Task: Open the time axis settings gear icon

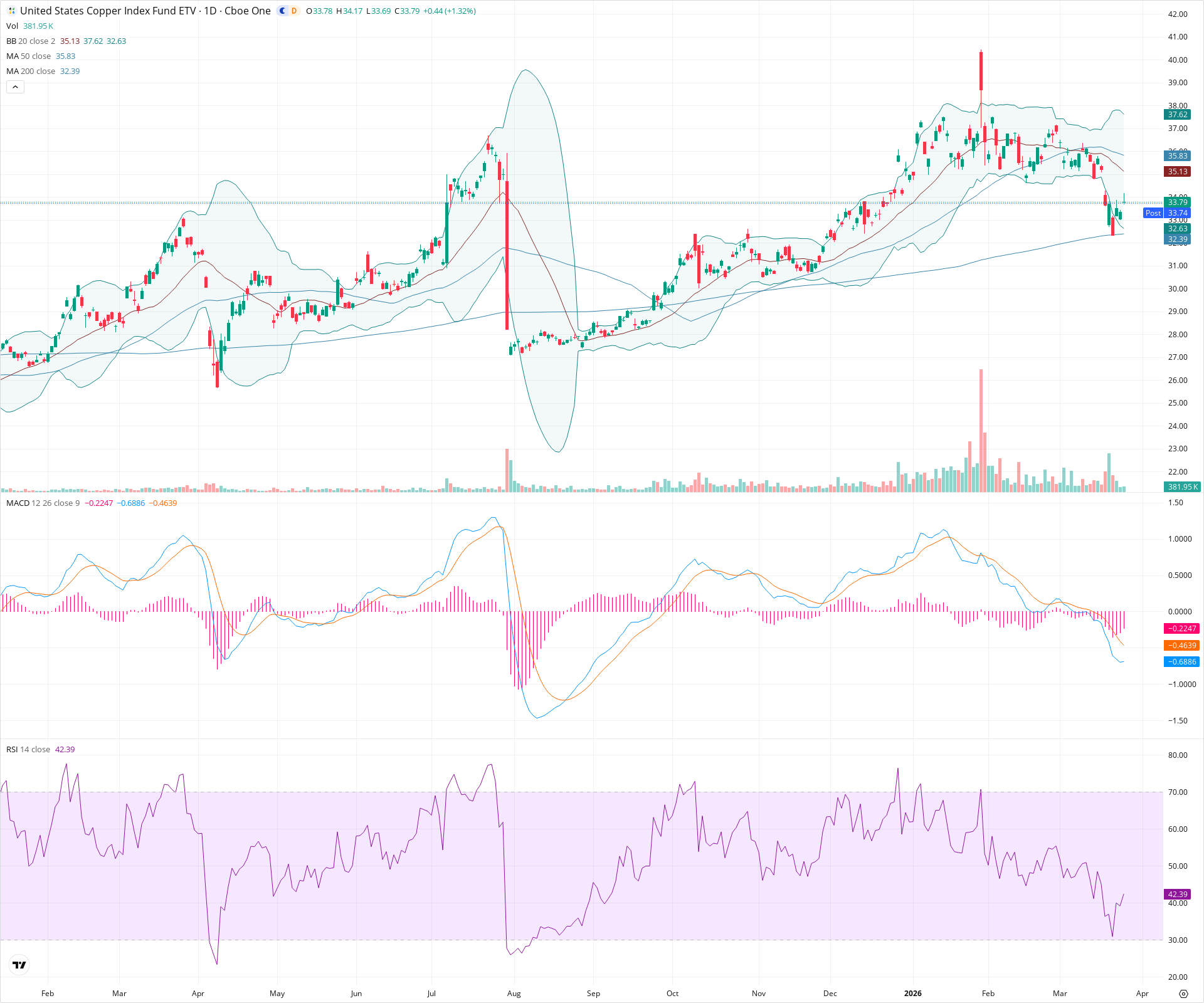Action: pos(1185,993)
